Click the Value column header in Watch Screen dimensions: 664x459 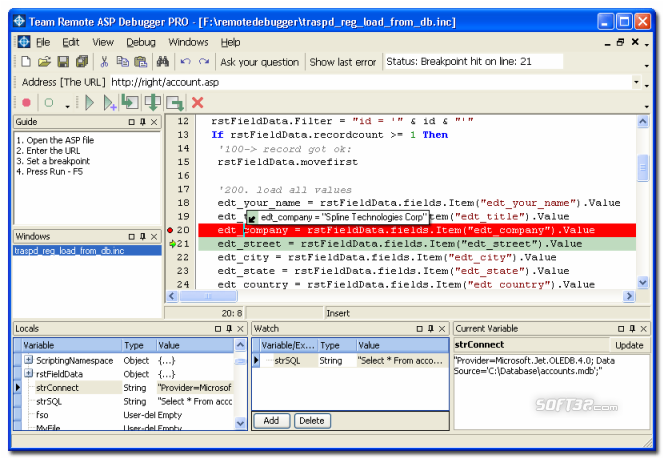(x=402, y=345)
